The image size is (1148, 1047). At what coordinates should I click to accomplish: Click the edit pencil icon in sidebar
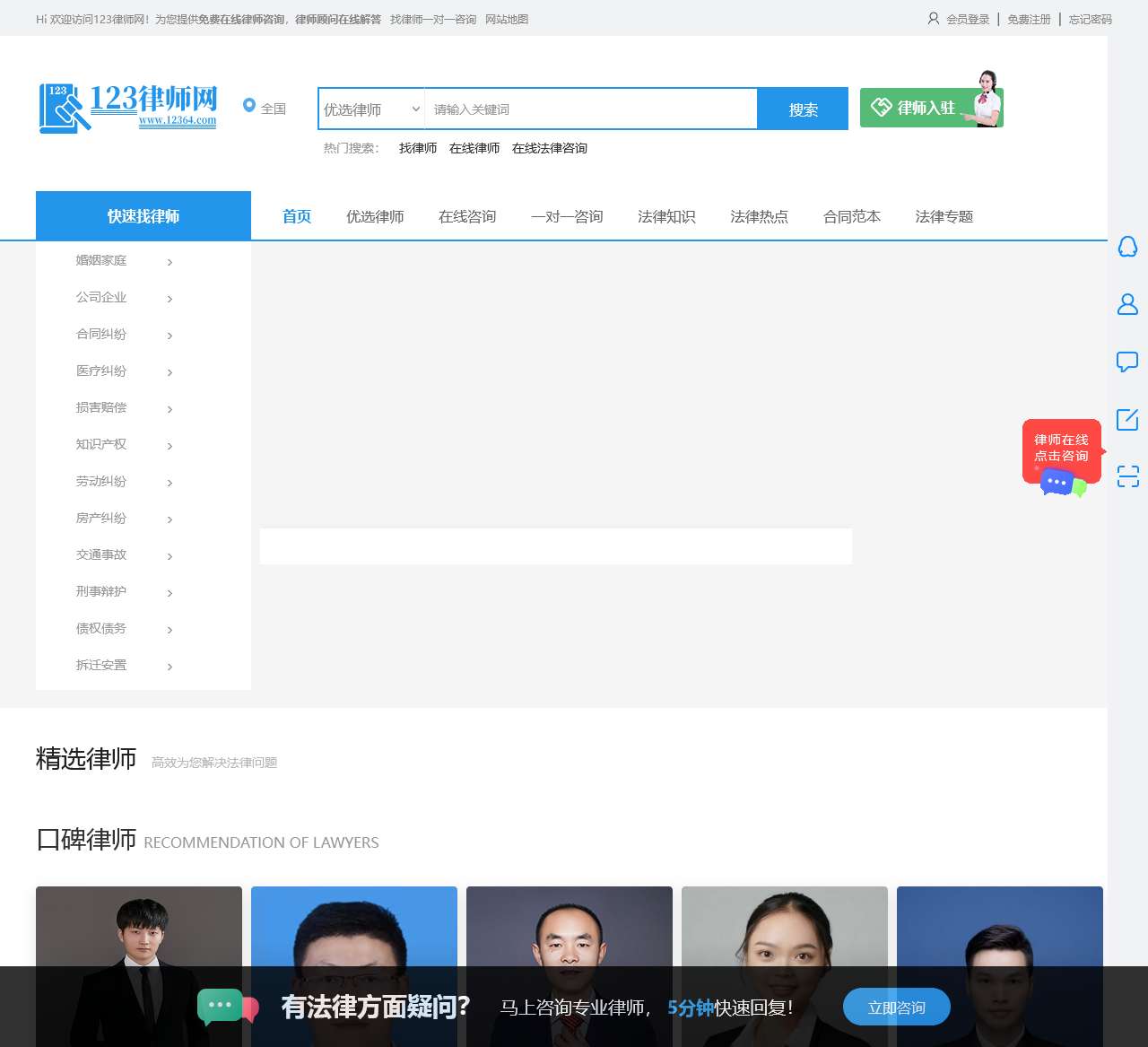tap(1127, 419)
